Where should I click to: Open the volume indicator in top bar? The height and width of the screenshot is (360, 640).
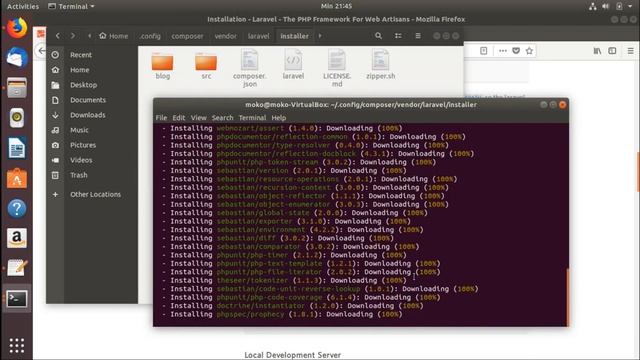606,6
